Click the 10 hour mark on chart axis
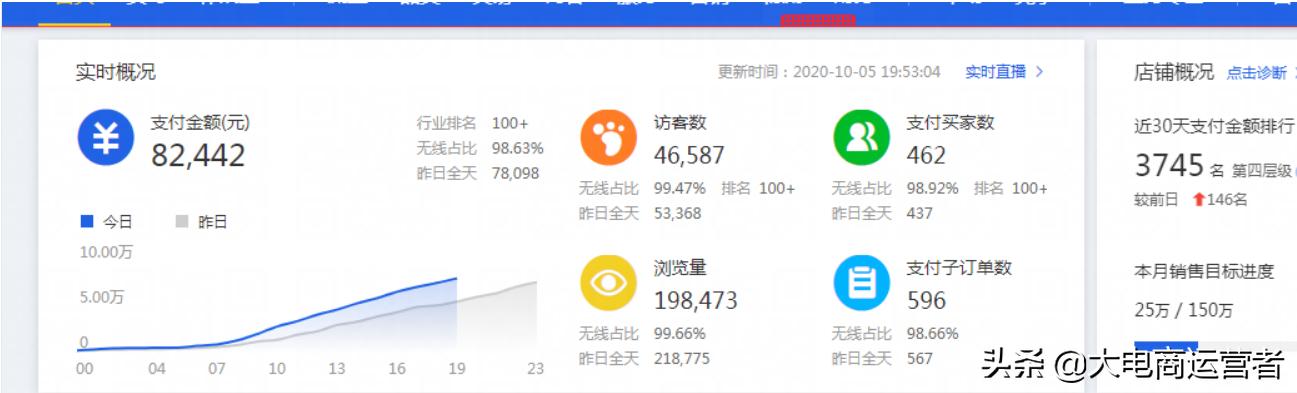Viewport: 1297px width, 393px height. (x=277, y=369)
